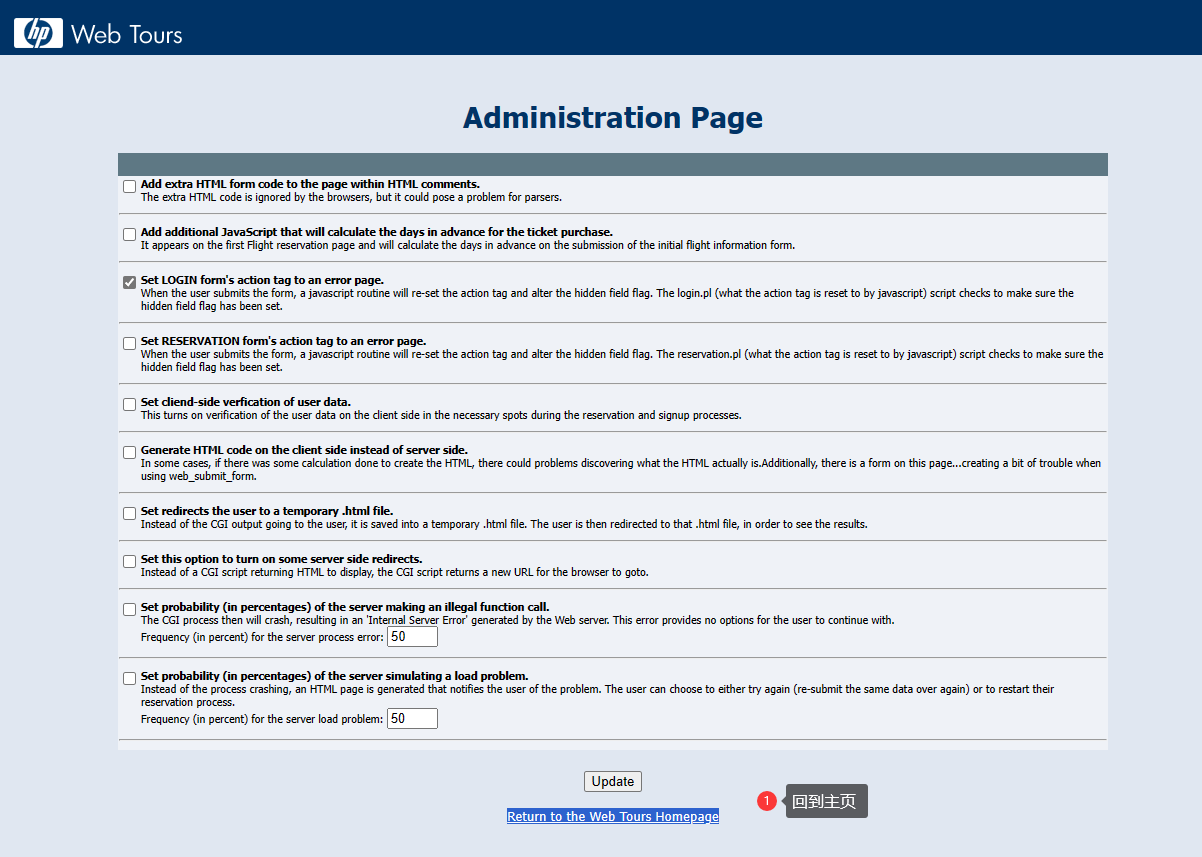
Task: Click 'Frequency (in percent) for the server process error' text
Action: (x=262, y=637)
